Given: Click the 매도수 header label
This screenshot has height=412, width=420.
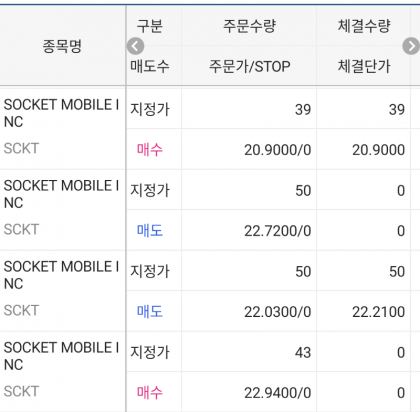Looking at the screenshot, I should tap(150, 66).
